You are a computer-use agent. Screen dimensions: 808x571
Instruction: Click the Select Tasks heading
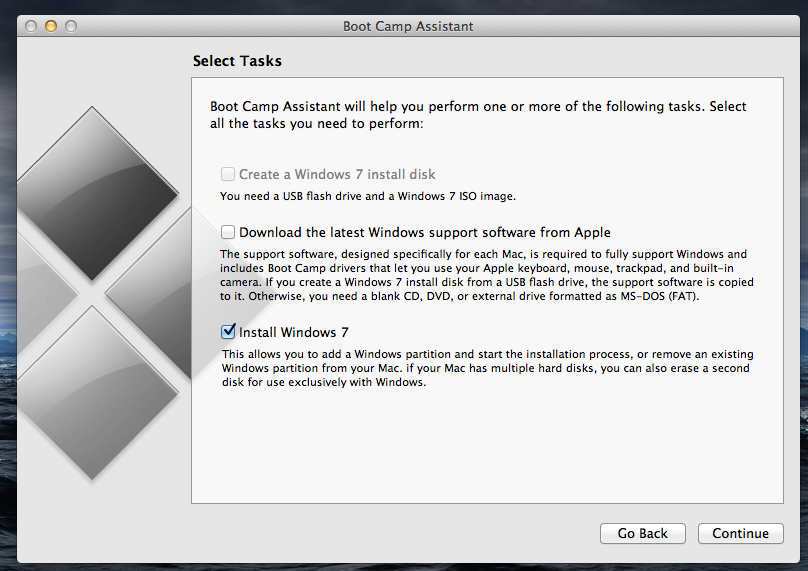pyautogui.click(x=237, y=61)
